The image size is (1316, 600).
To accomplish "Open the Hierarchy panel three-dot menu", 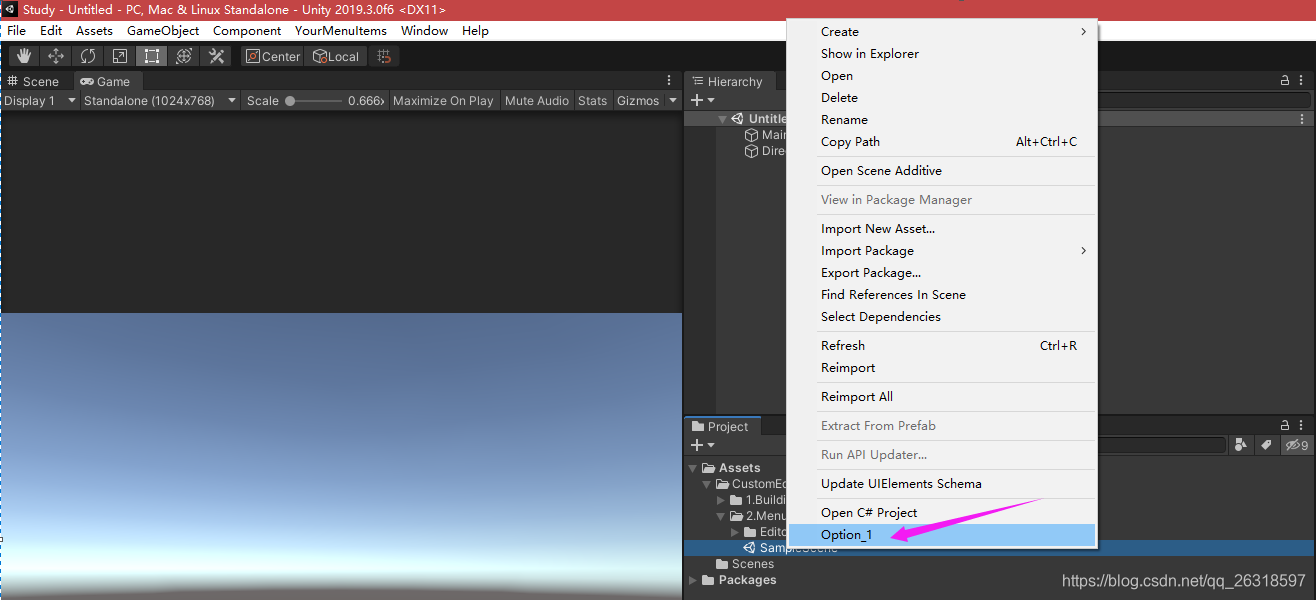I will click(1303, 81).
